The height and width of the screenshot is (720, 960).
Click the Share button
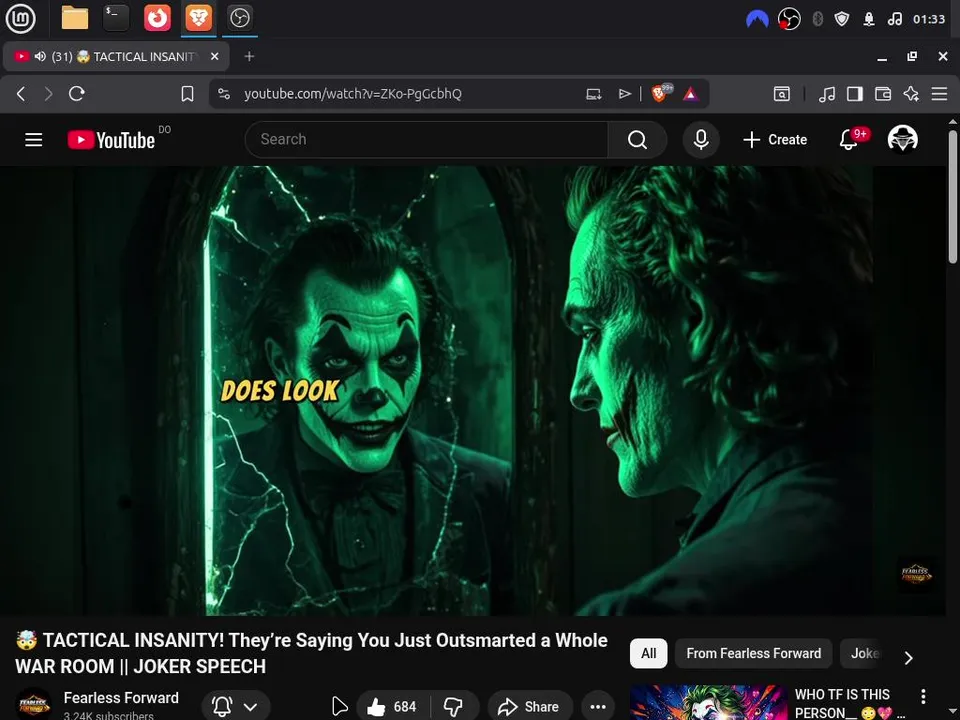pos(530,707)
